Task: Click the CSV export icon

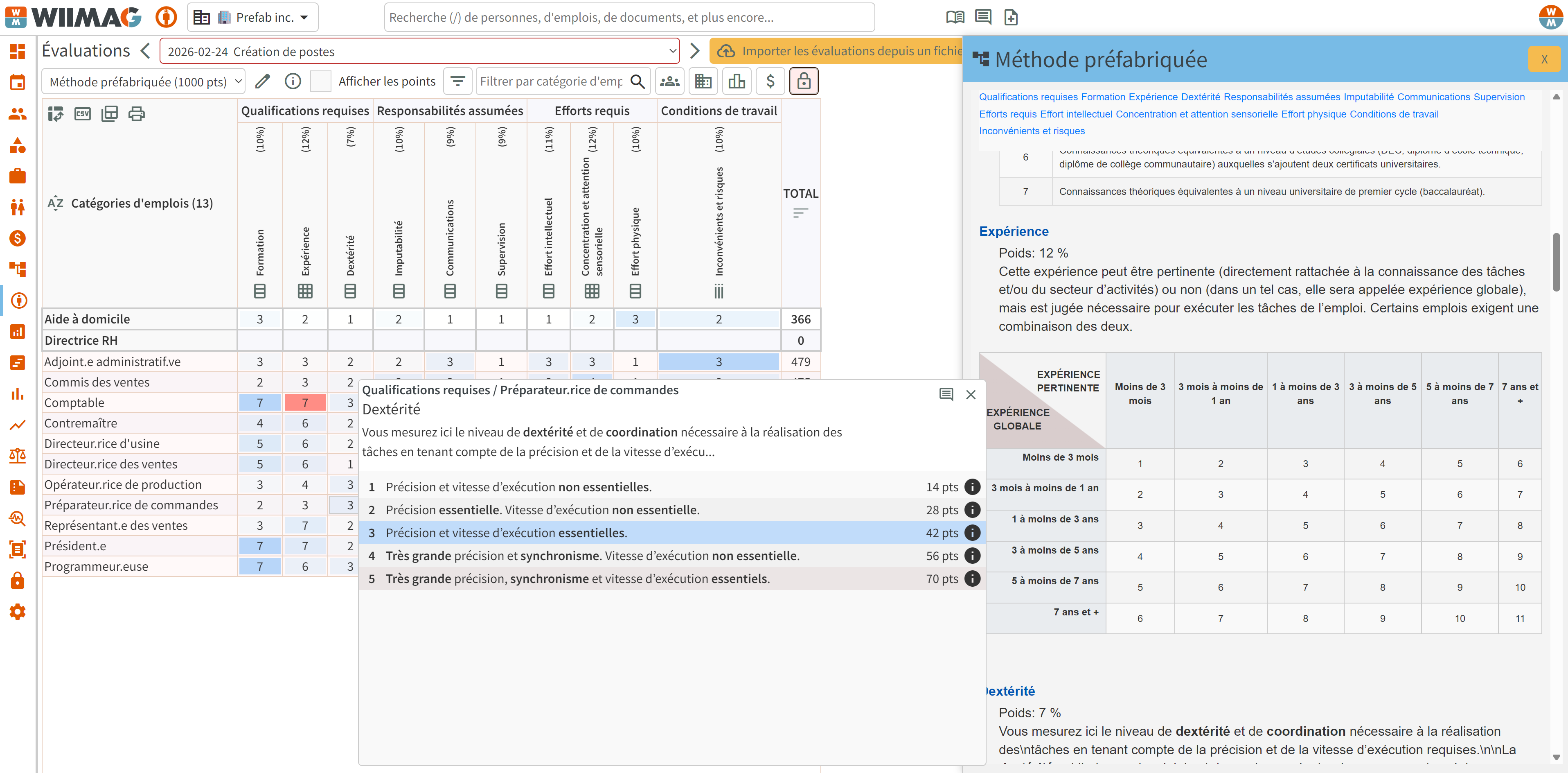Action: click(82, 113)
